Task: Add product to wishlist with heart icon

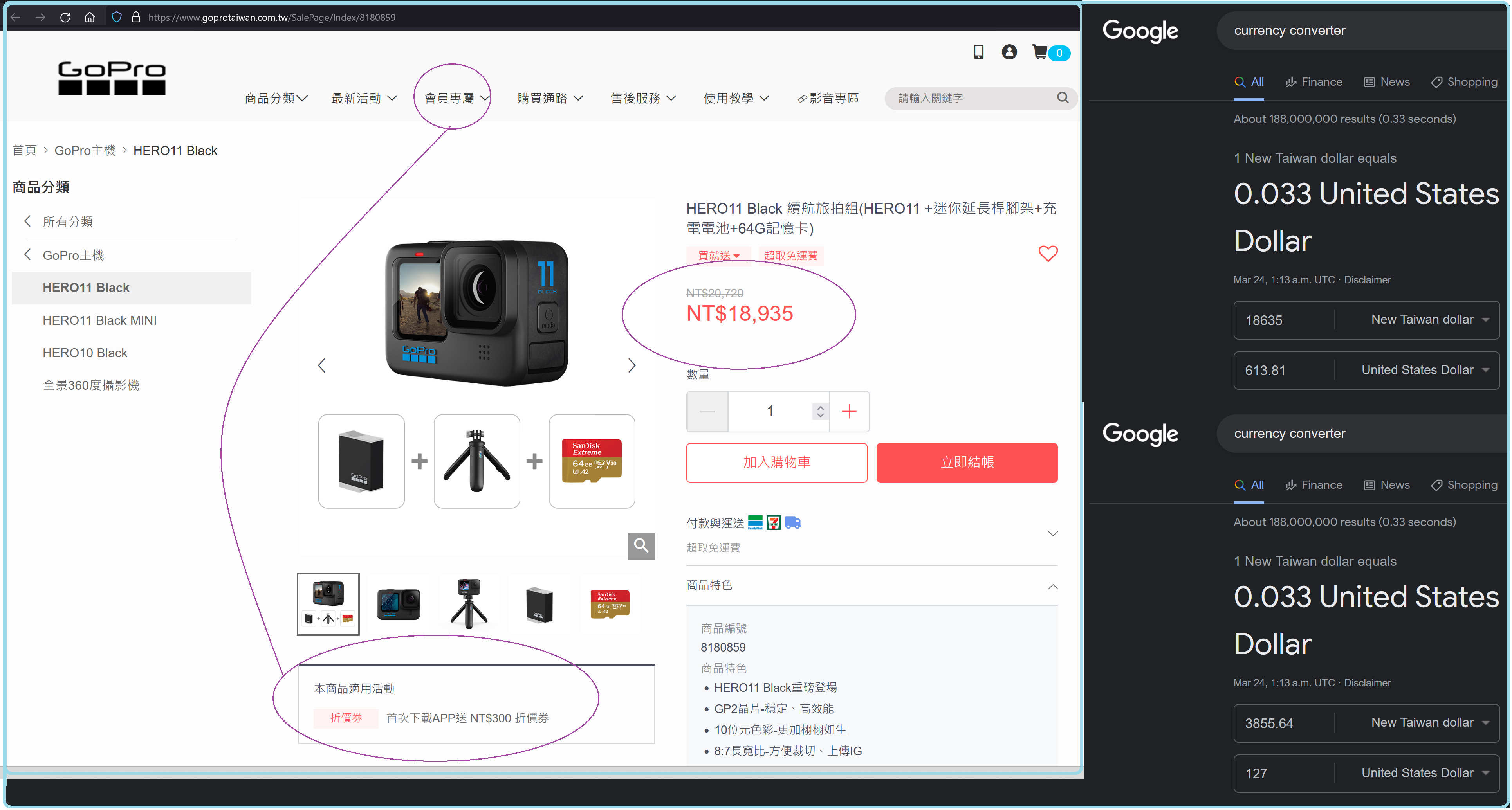Action: (x=1048, y=254)
